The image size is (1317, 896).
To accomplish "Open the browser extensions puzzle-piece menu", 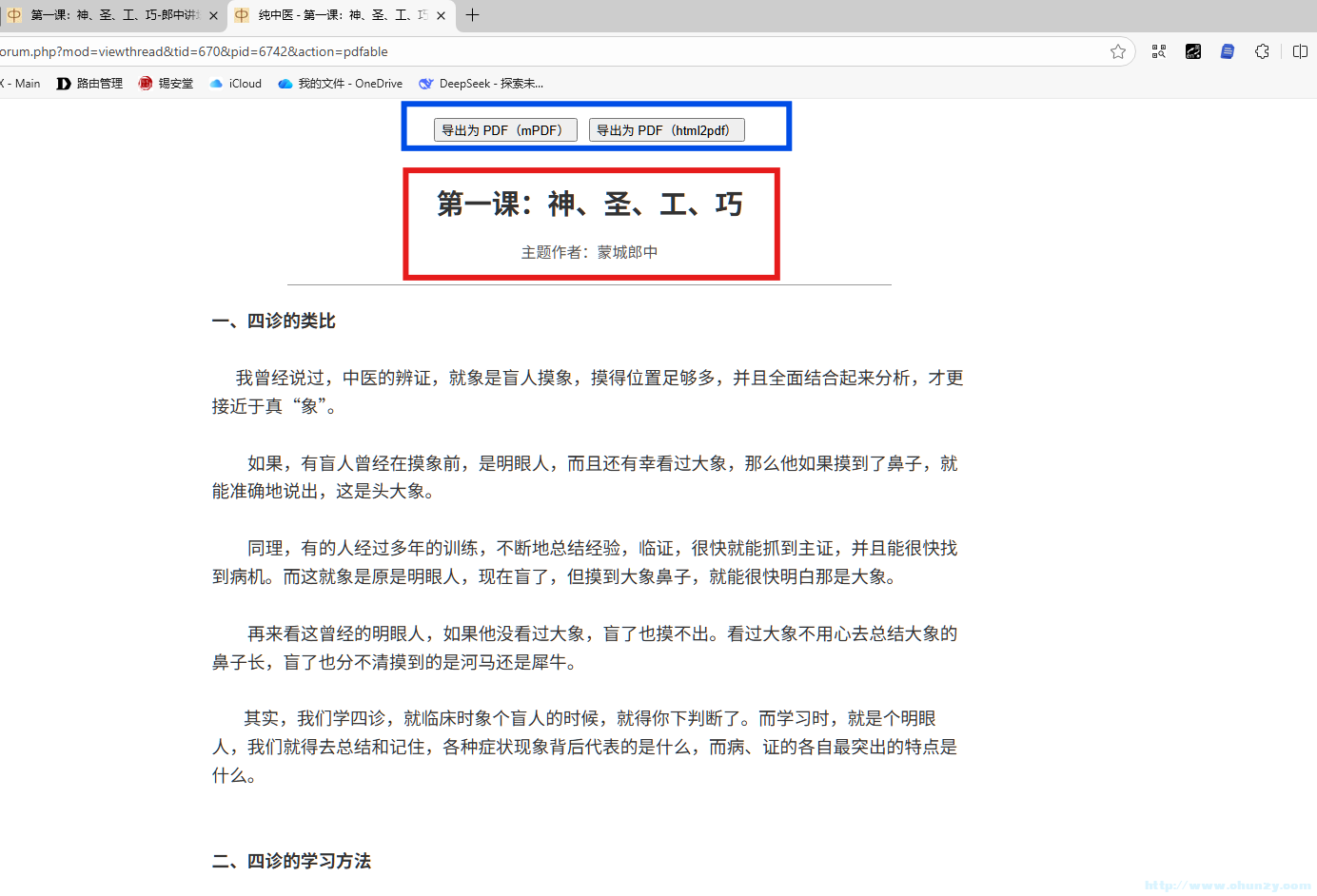I will (x=1262, y=51).
